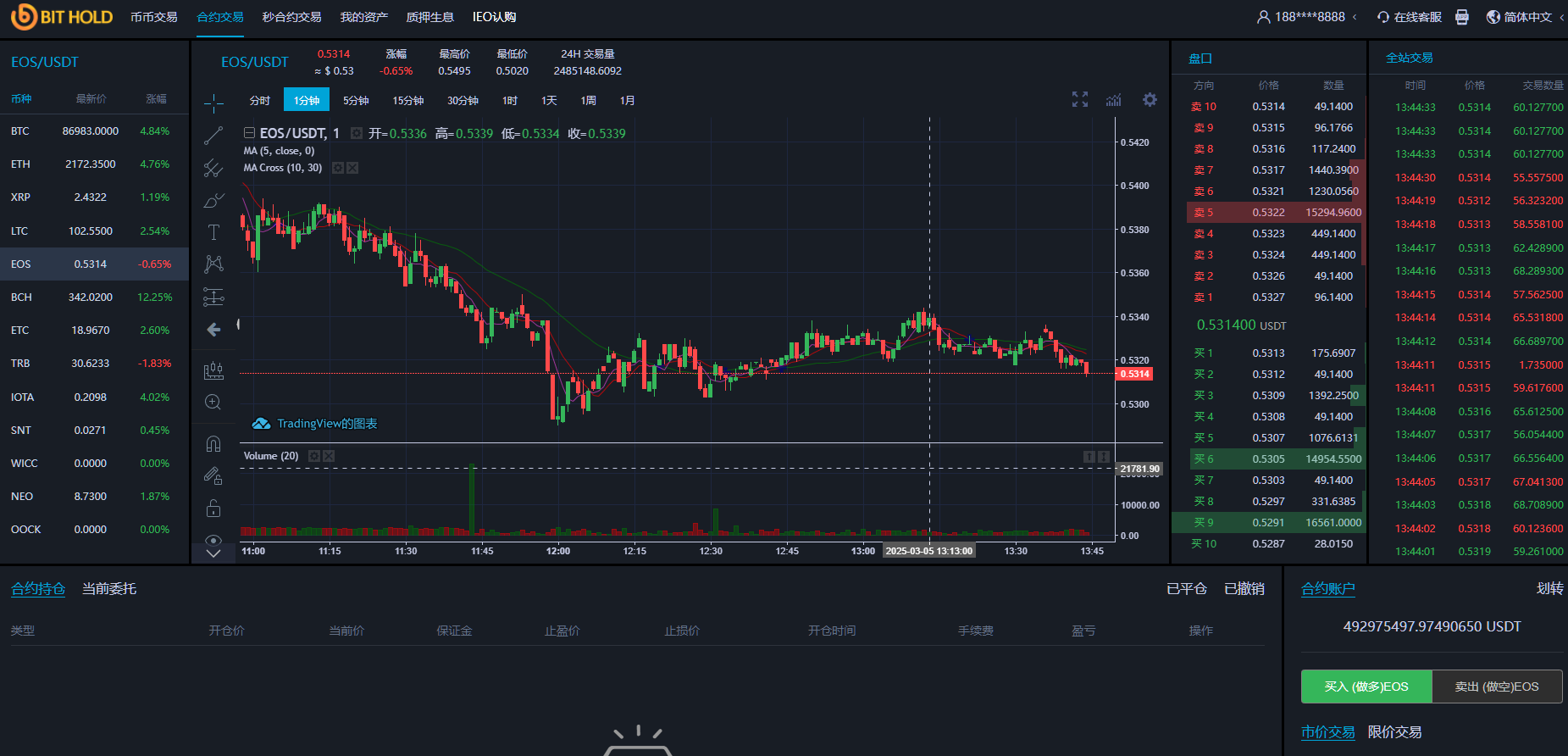Open the 当前委托 tab
This screenshot has width=1568, height=756.
109,589
